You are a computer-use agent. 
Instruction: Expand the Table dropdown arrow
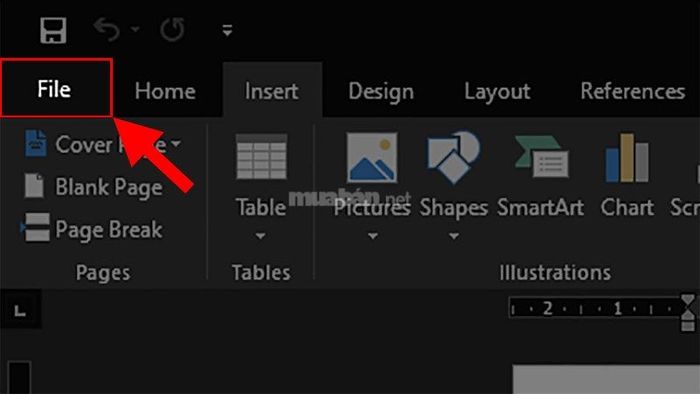click(x=260, y=236)
